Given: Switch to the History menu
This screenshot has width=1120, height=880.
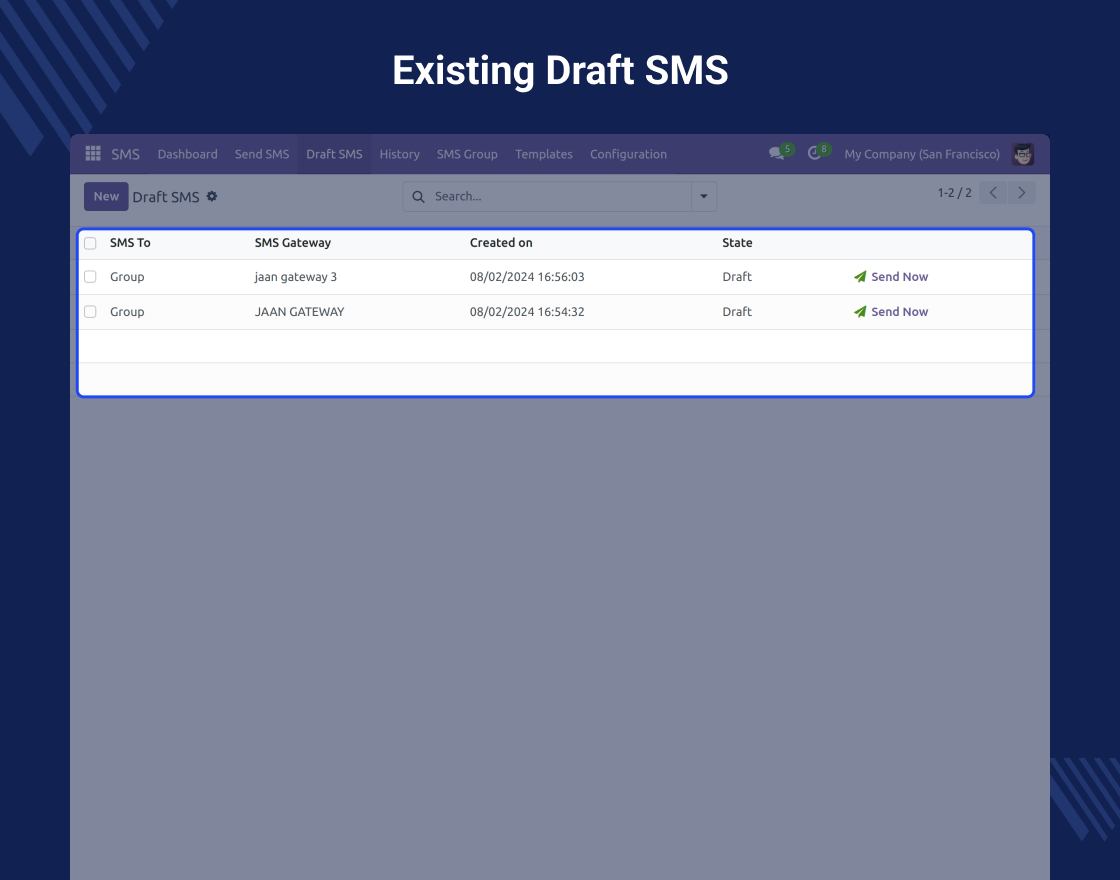Looking at the screenshot, I should tap(399, 154).
